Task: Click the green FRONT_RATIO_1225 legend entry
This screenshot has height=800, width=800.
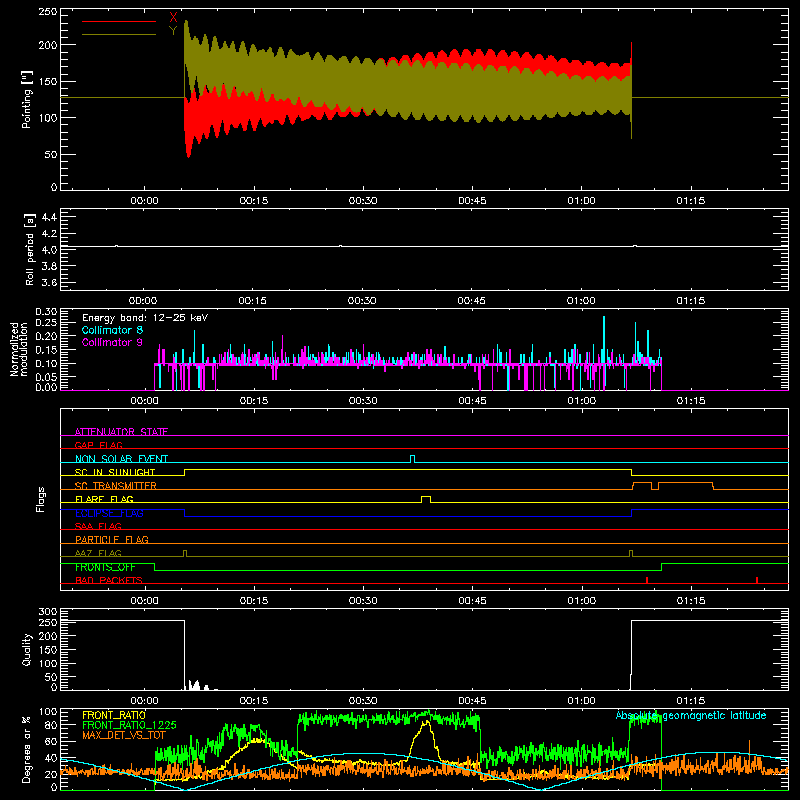Action: coord(129,725)
